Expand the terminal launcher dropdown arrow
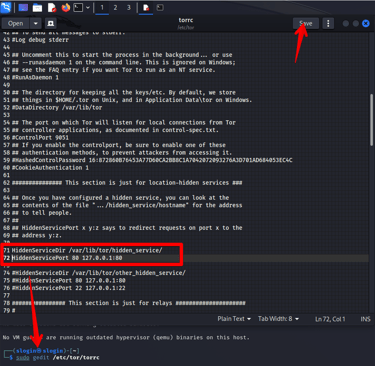The height and width of the screenshot is (366, 375). click(x=88, y=7)
